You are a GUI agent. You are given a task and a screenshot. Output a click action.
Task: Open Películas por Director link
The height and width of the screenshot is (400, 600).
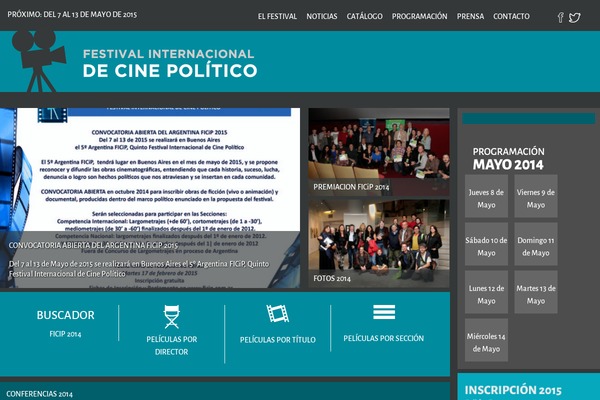(x=171, y=345)
